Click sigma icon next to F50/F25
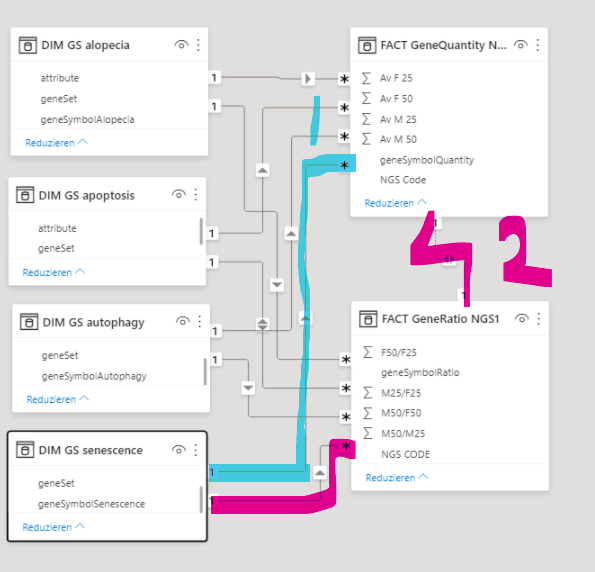The width and height of the screenshot is (595, 572). point(367,352)
